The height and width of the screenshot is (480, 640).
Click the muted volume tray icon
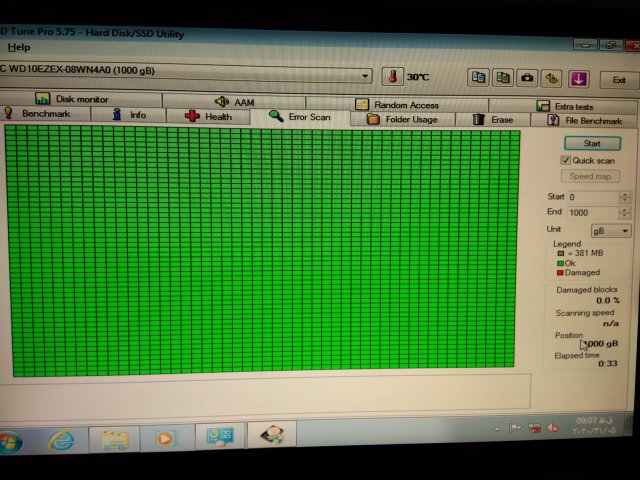pyautogui.click(x=553, y=428)
